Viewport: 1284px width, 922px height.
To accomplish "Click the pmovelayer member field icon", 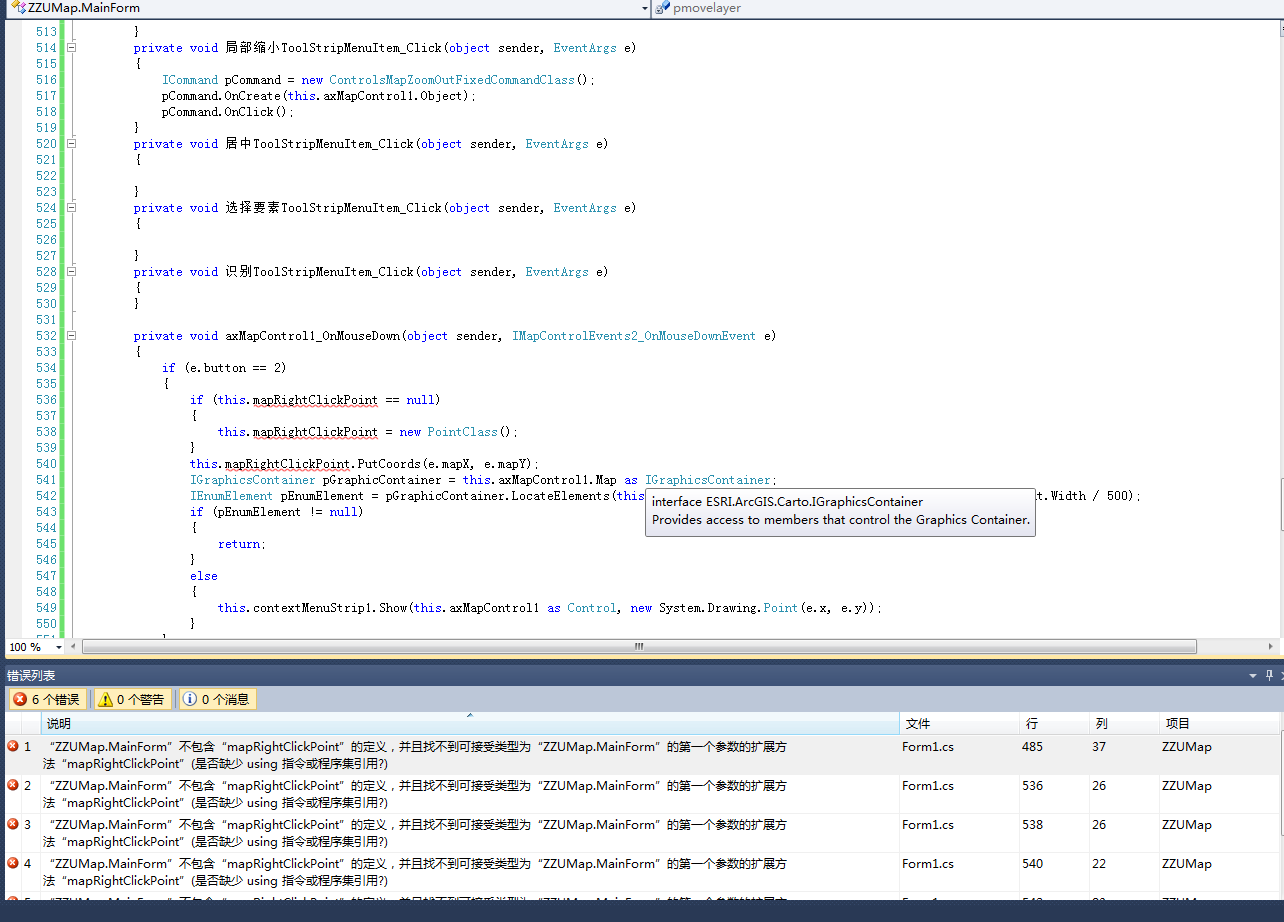I will (662, 8).
